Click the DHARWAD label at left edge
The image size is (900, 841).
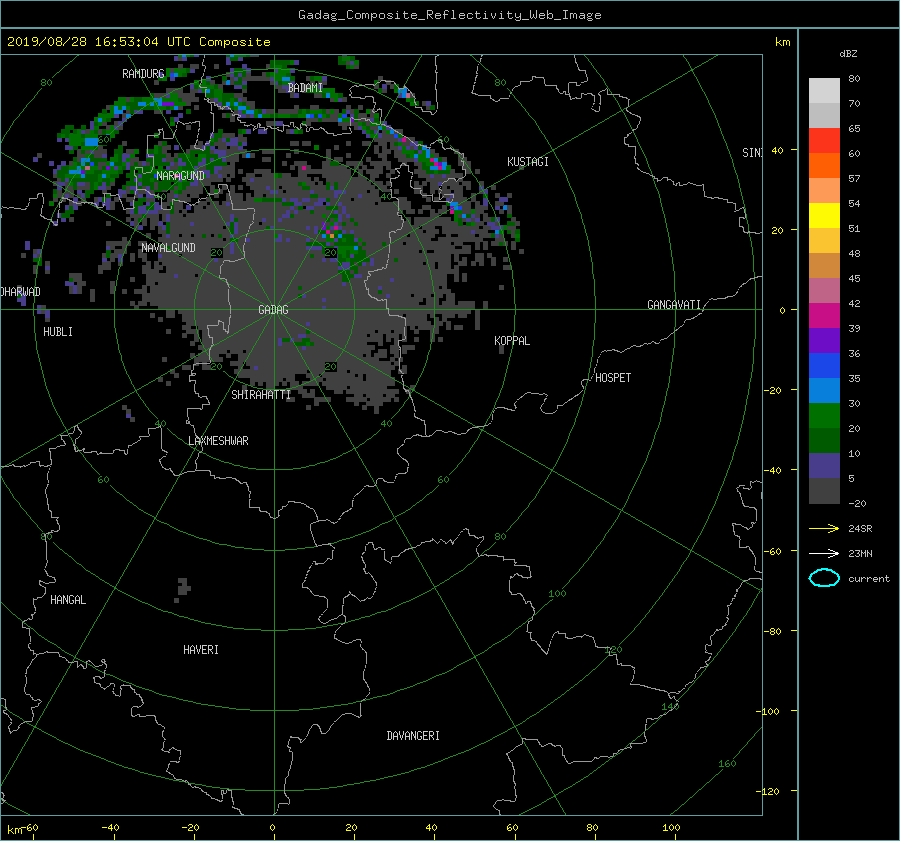(21, 292)
